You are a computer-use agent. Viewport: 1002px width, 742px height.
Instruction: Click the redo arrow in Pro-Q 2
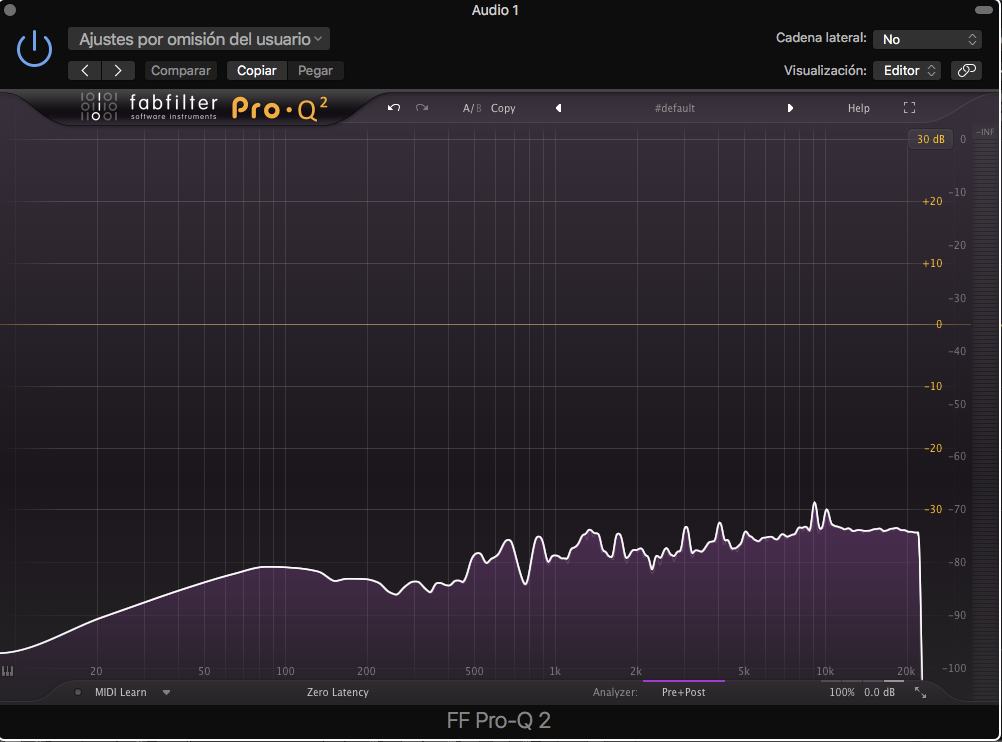click(422, 108)
